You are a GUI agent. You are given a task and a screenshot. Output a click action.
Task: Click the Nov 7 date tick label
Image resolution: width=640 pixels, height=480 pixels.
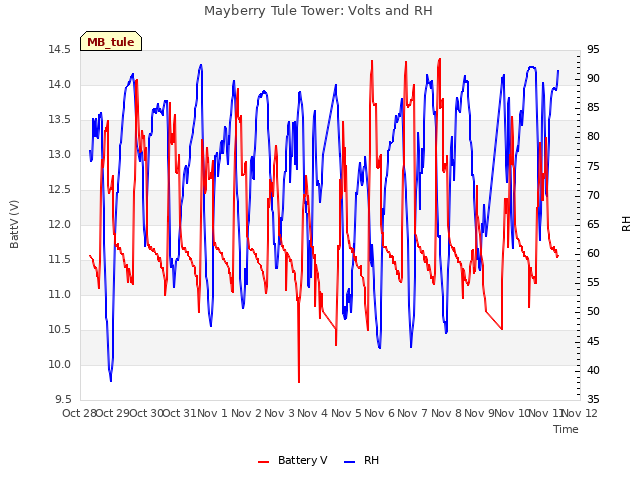click(413, 413)
